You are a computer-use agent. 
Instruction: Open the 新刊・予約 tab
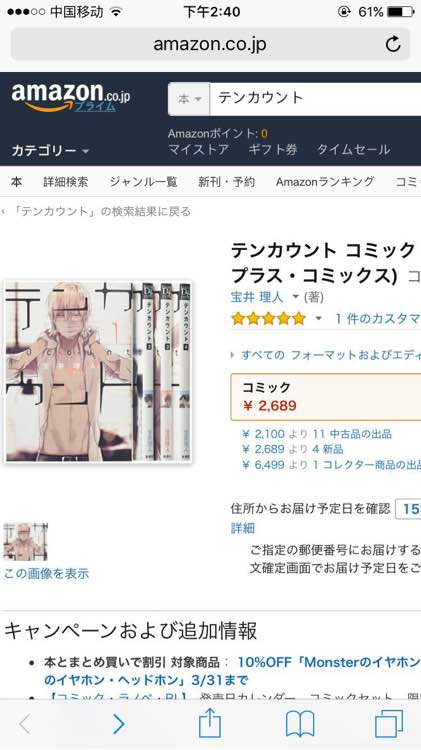(x=226, y=182)
